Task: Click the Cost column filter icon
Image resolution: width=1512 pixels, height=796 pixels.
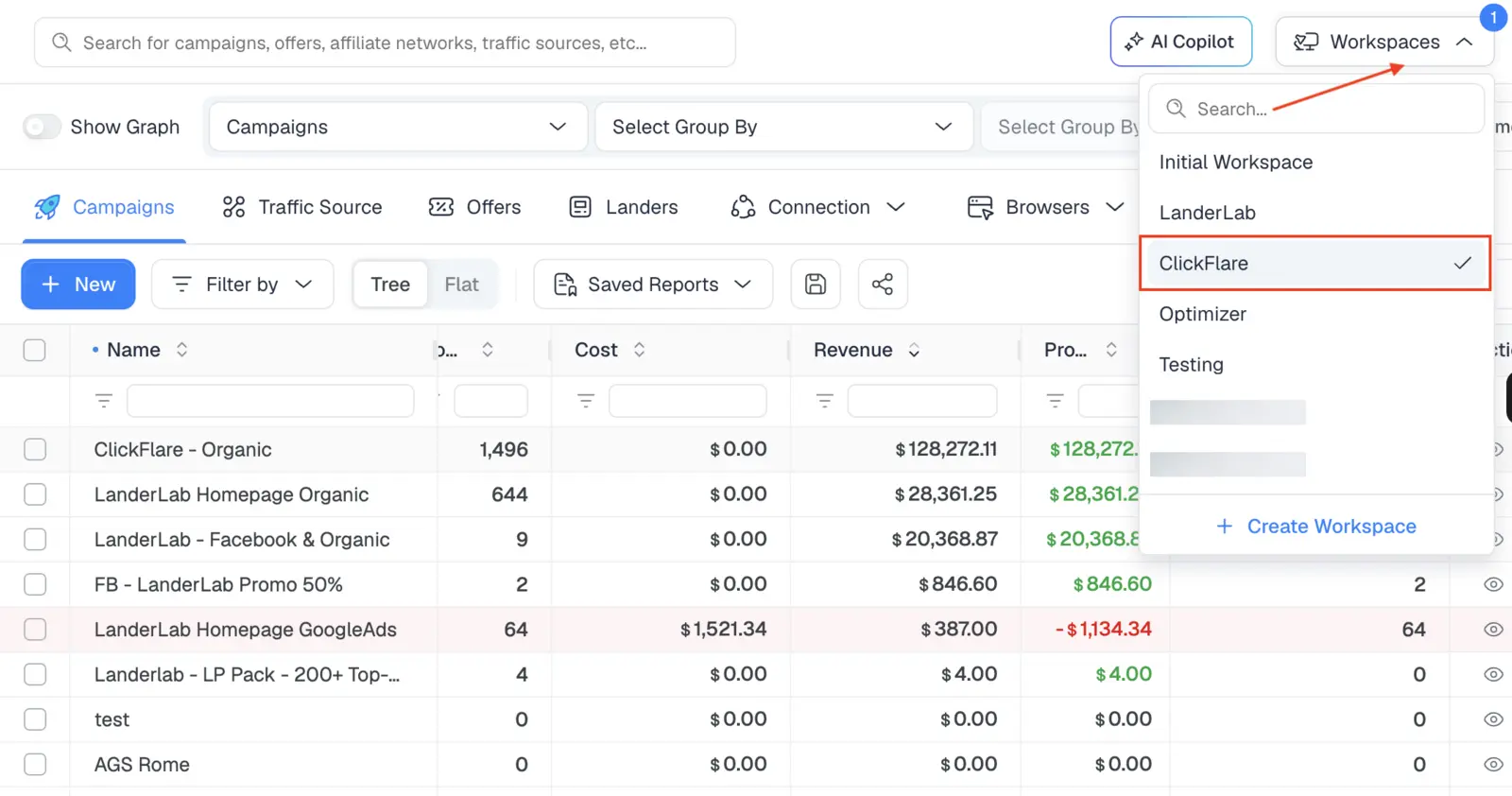Action: pos(586,401)
